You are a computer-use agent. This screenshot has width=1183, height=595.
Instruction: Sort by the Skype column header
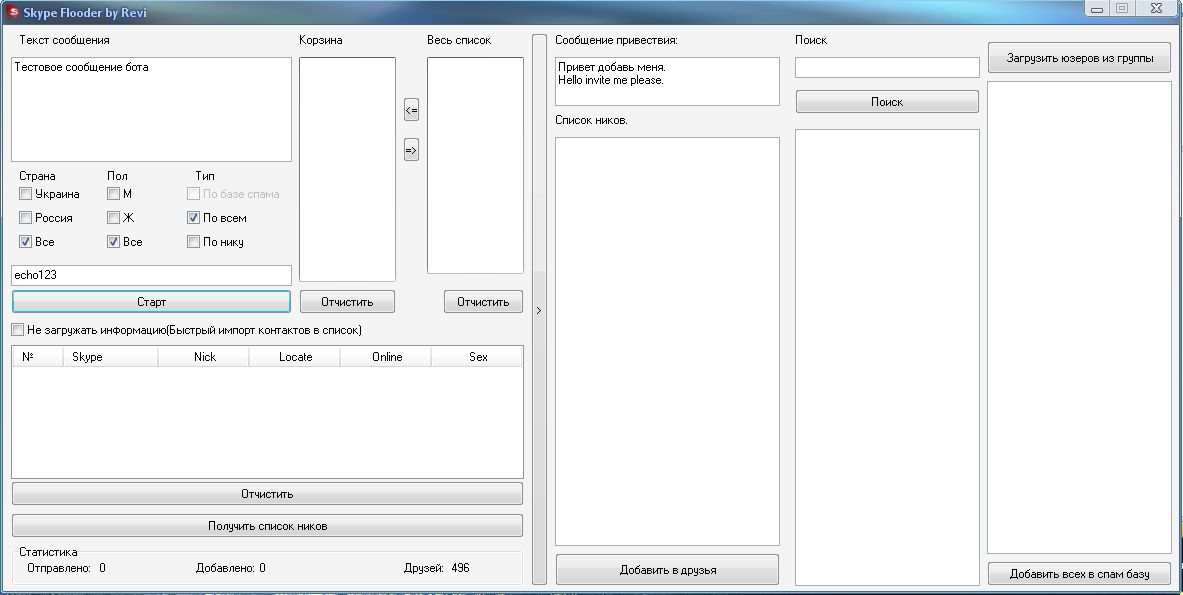point(111,357)
